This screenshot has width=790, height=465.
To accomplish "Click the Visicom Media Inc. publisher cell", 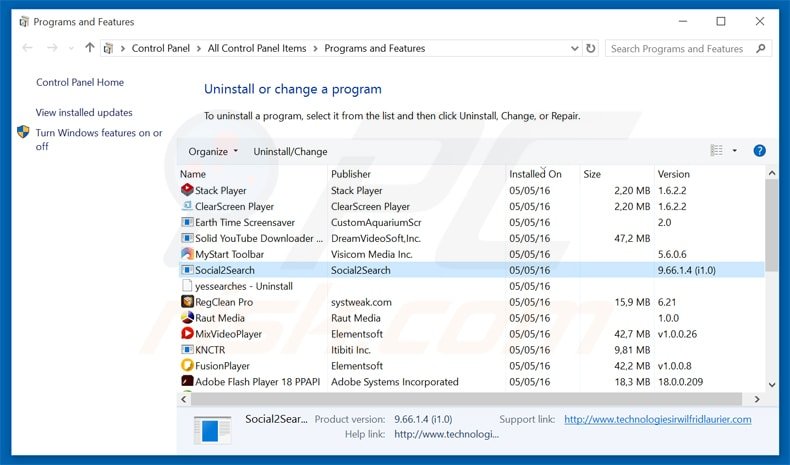I will click(371, 254).
